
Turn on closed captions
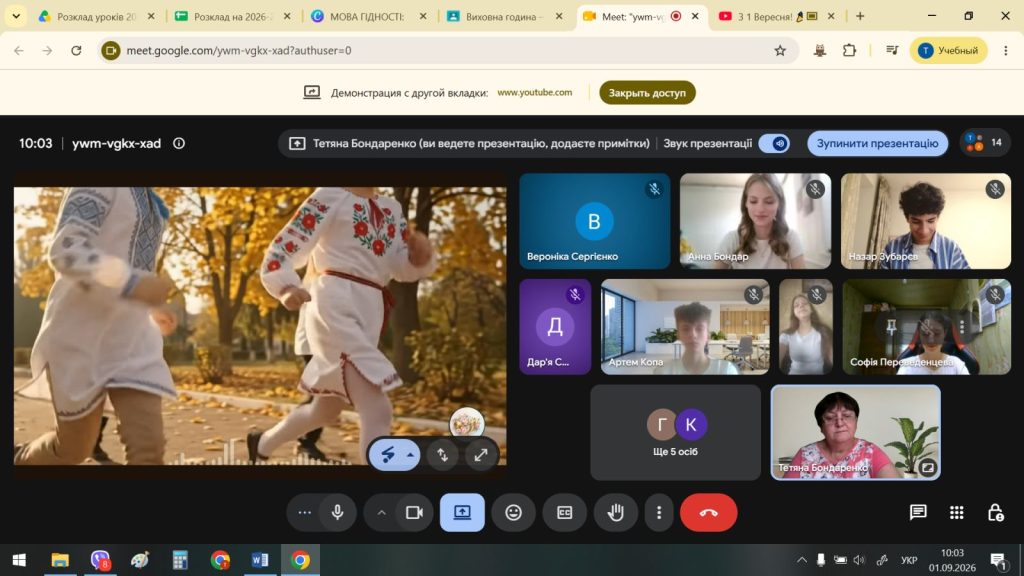[x=564, y=513]
